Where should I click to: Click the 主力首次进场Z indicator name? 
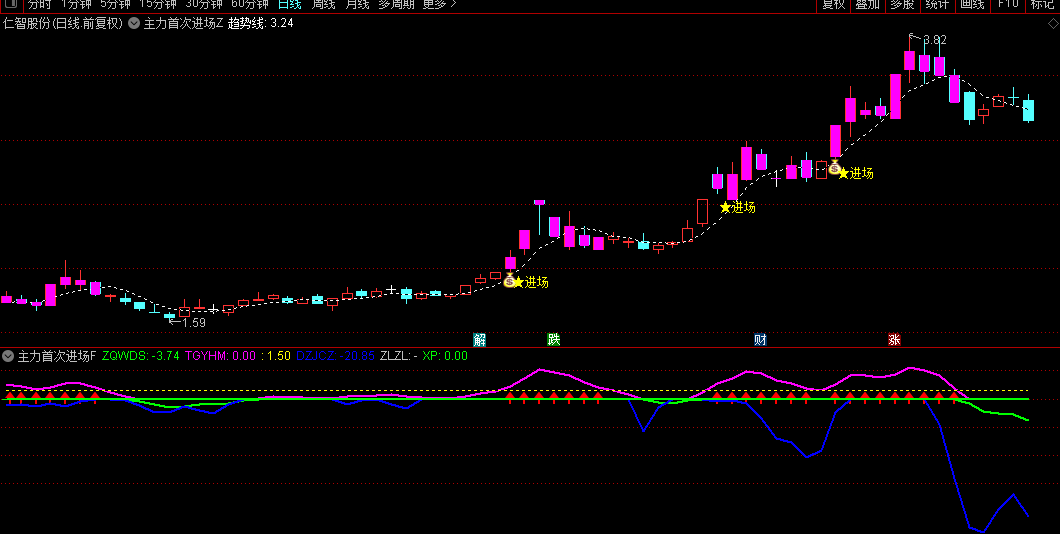click(183, 23)
